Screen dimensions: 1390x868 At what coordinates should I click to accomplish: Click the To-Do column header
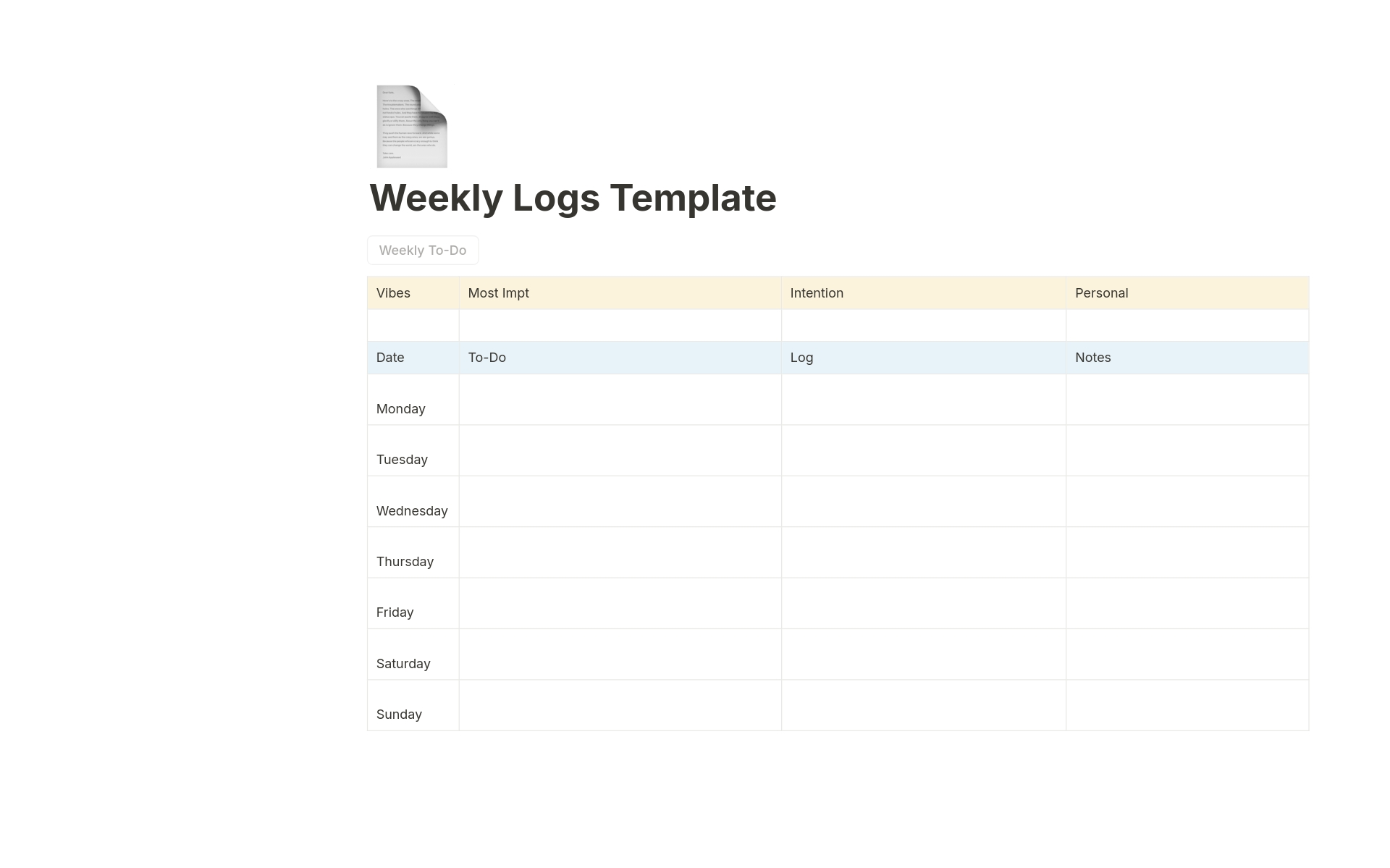coord(486,357)
